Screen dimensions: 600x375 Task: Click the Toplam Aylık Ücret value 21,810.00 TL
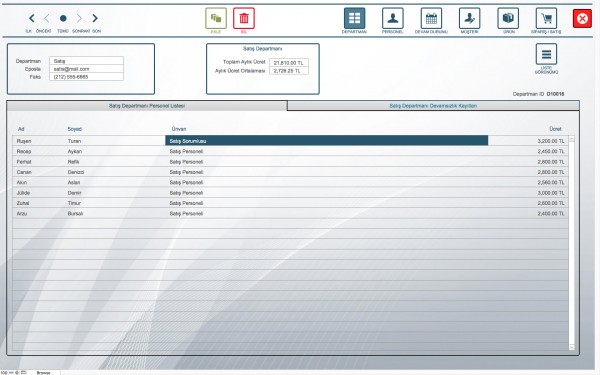[x=289, y=63]
